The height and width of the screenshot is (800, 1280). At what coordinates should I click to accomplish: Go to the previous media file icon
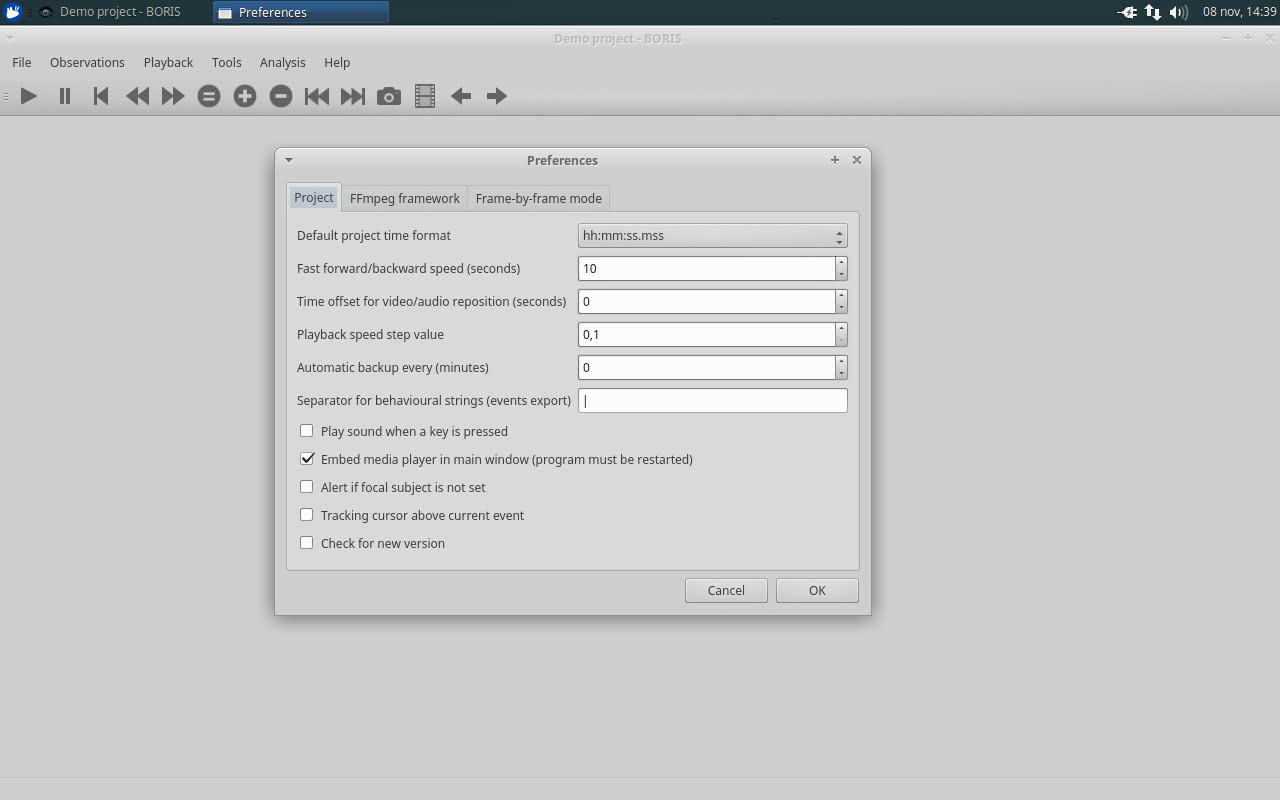(317, 96)
